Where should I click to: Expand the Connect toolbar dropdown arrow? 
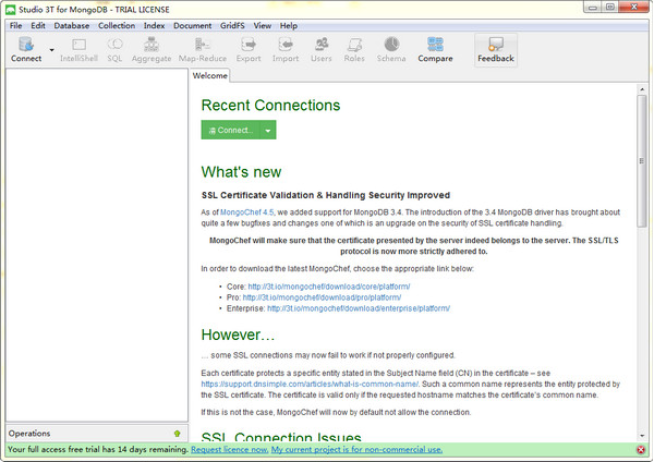coord(52,49)
